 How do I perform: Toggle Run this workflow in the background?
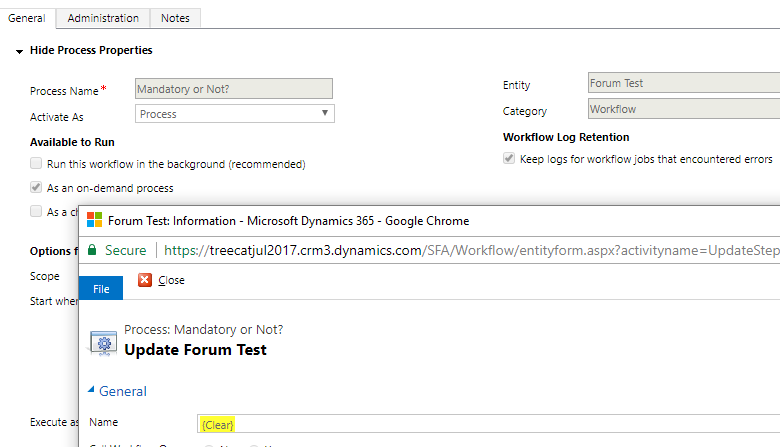tap(36, 163)
